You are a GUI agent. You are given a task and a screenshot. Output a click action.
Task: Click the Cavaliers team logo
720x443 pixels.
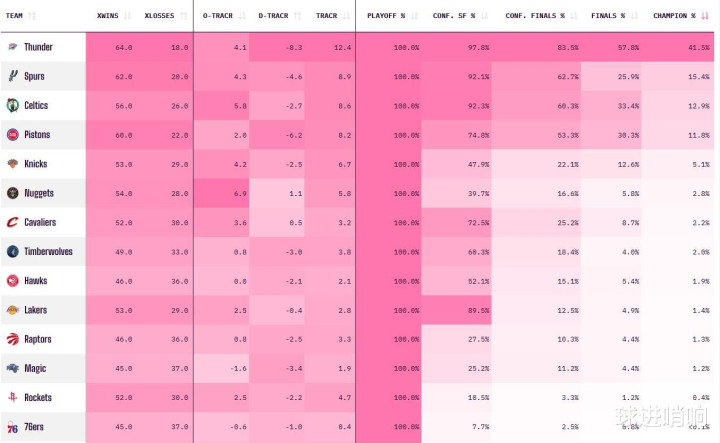tap(12, 222)
